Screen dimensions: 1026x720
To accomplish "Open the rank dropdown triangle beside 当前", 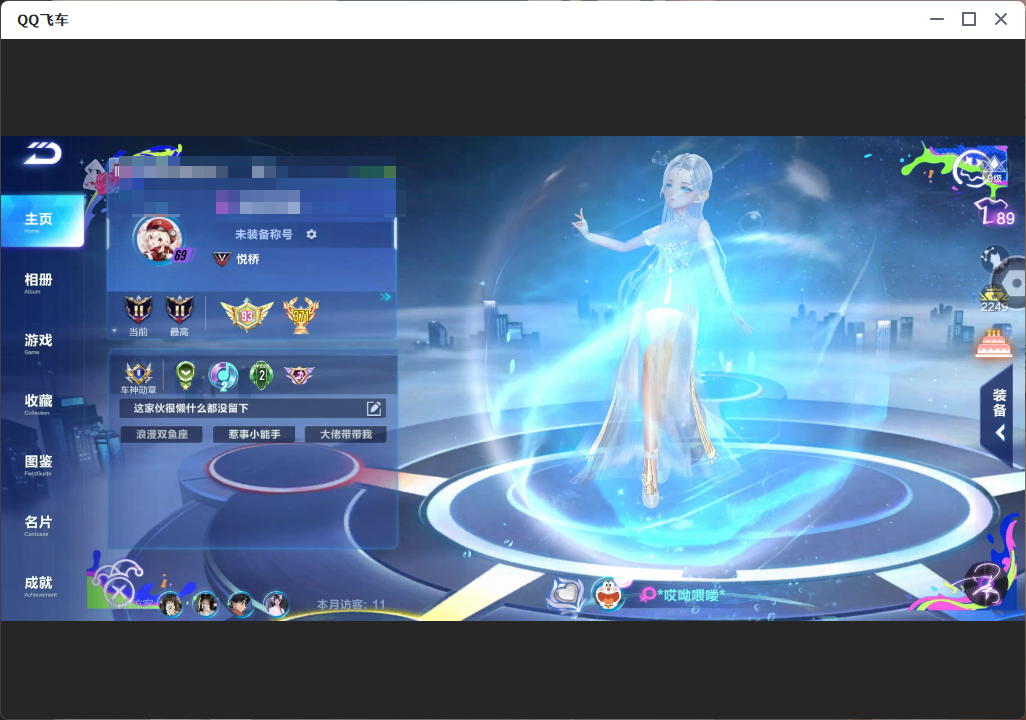I will point(115,331).
